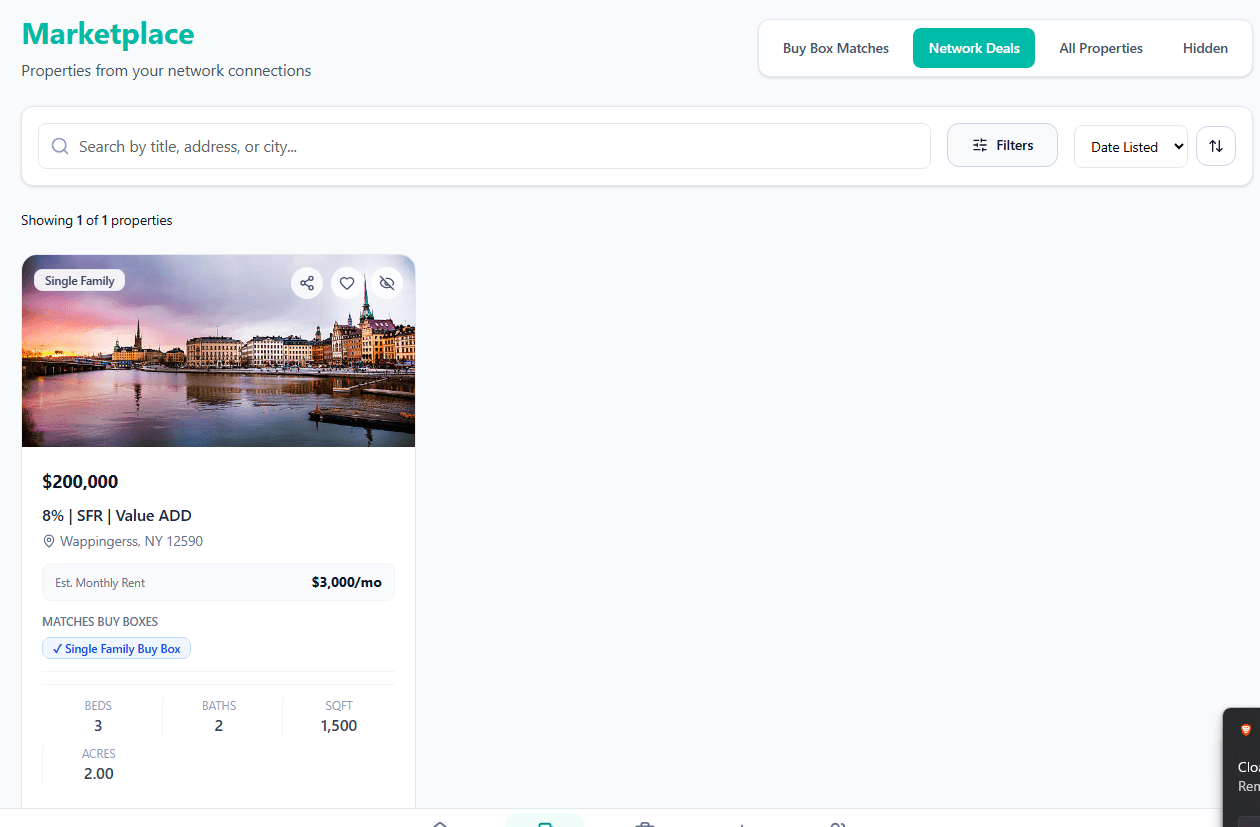This screenshot has width=1260, height=827.
Task: Open the property photo of the waterfront city
Action: click(218, 351)
